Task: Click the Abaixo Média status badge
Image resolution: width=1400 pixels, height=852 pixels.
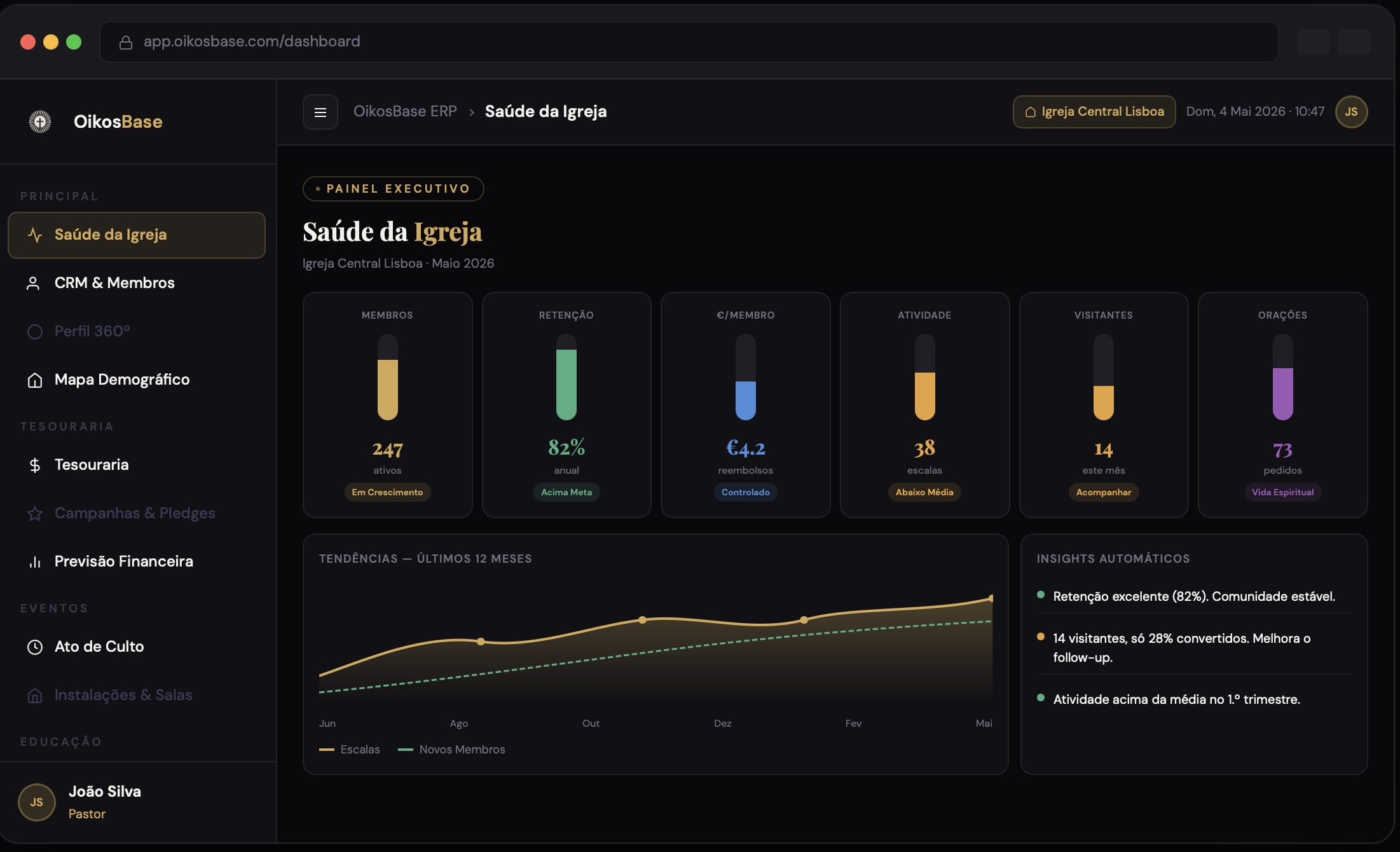Action: pos(924,492)
